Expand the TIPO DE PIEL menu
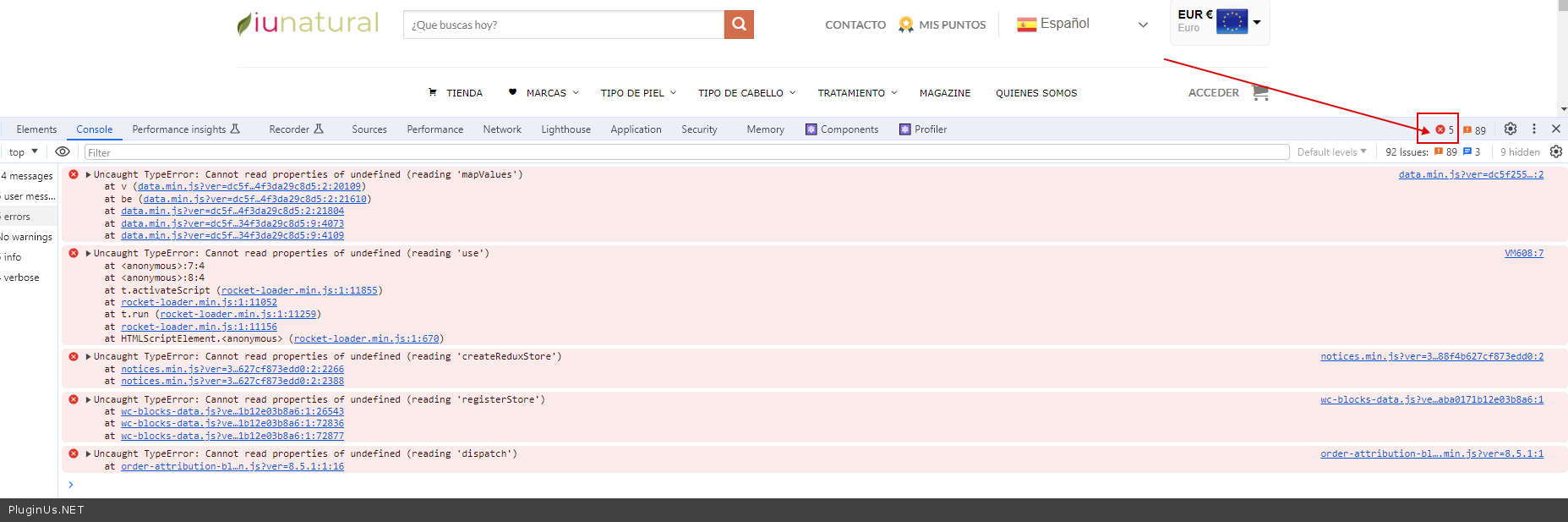Screen dimensions: 1568x522 click(x=638, y=93)
